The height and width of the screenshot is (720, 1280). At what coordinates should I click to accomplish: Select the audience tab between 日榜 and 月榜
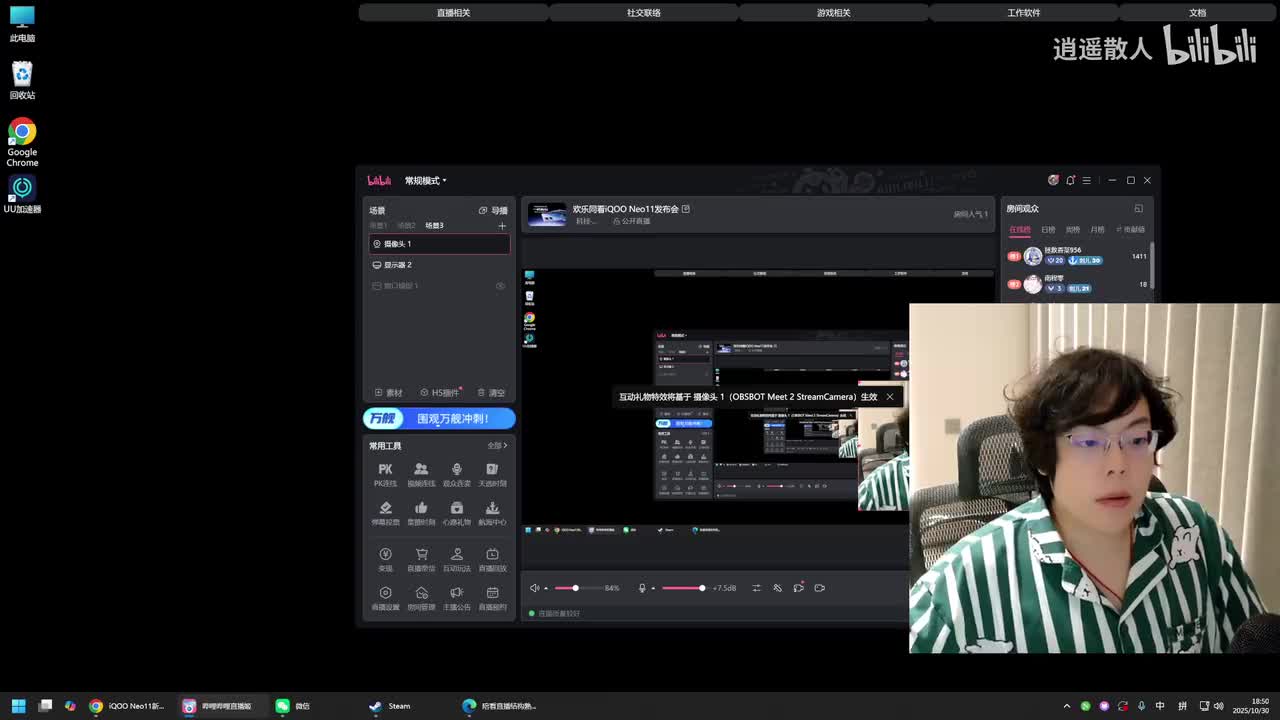1072,230
